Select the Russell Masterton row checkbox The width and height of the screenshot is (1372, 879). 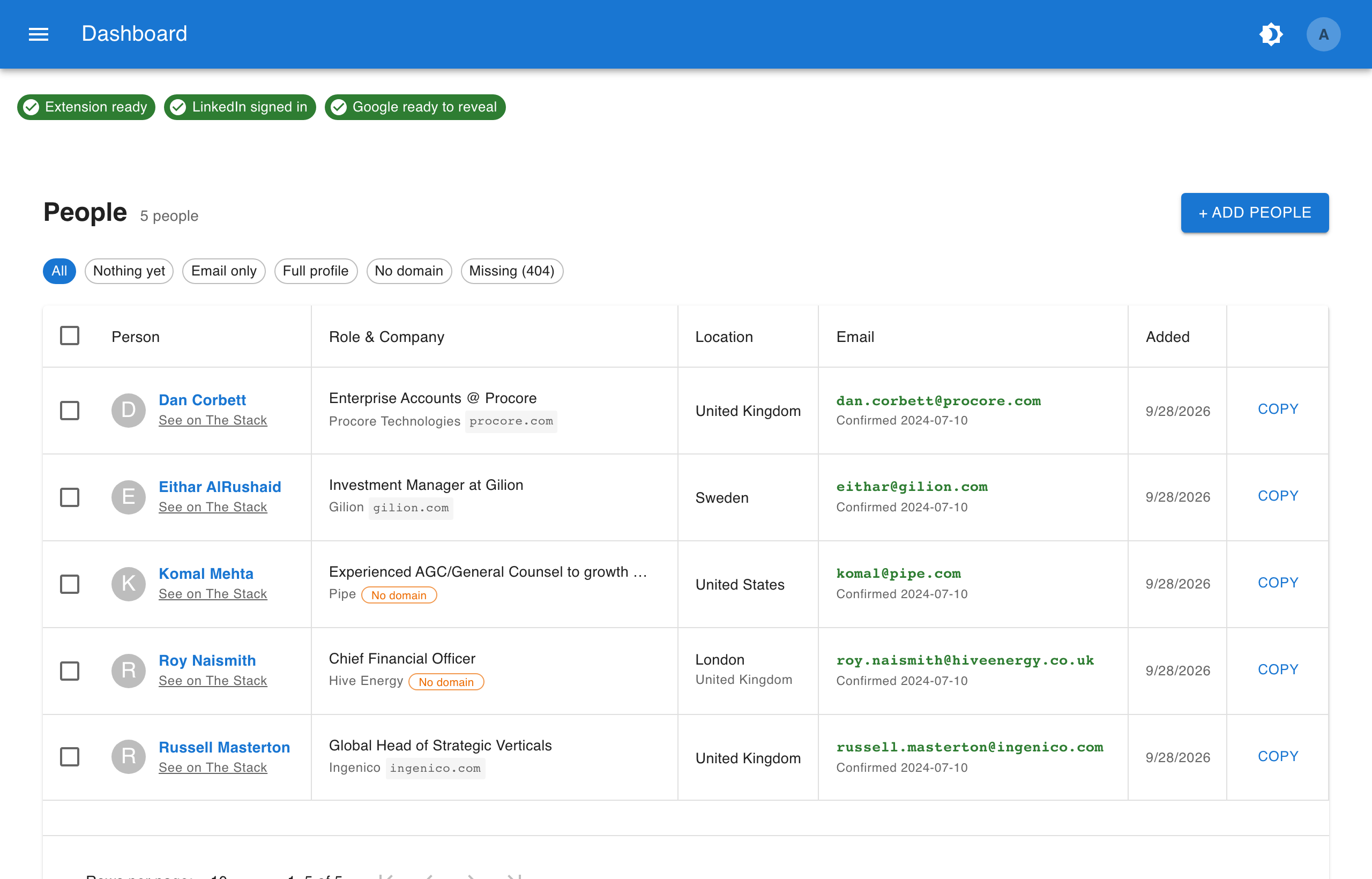(70, 757)
